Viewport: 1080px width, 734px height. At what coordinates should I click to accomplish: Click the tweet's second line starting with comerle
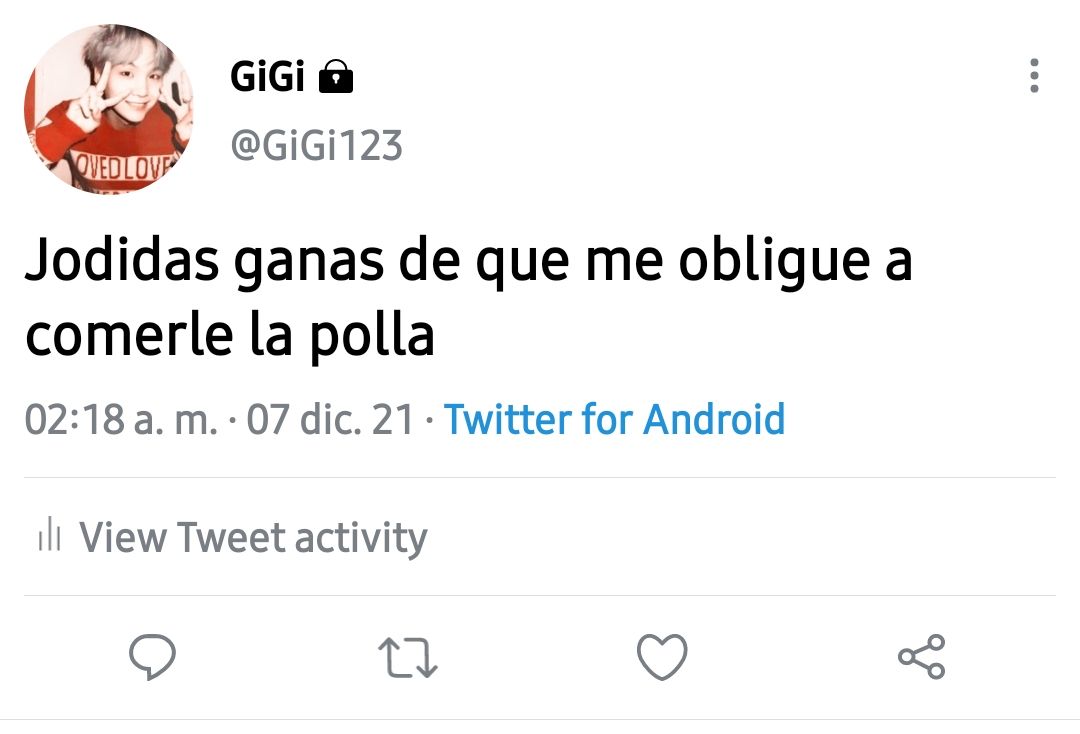click(x=230, y=335)
